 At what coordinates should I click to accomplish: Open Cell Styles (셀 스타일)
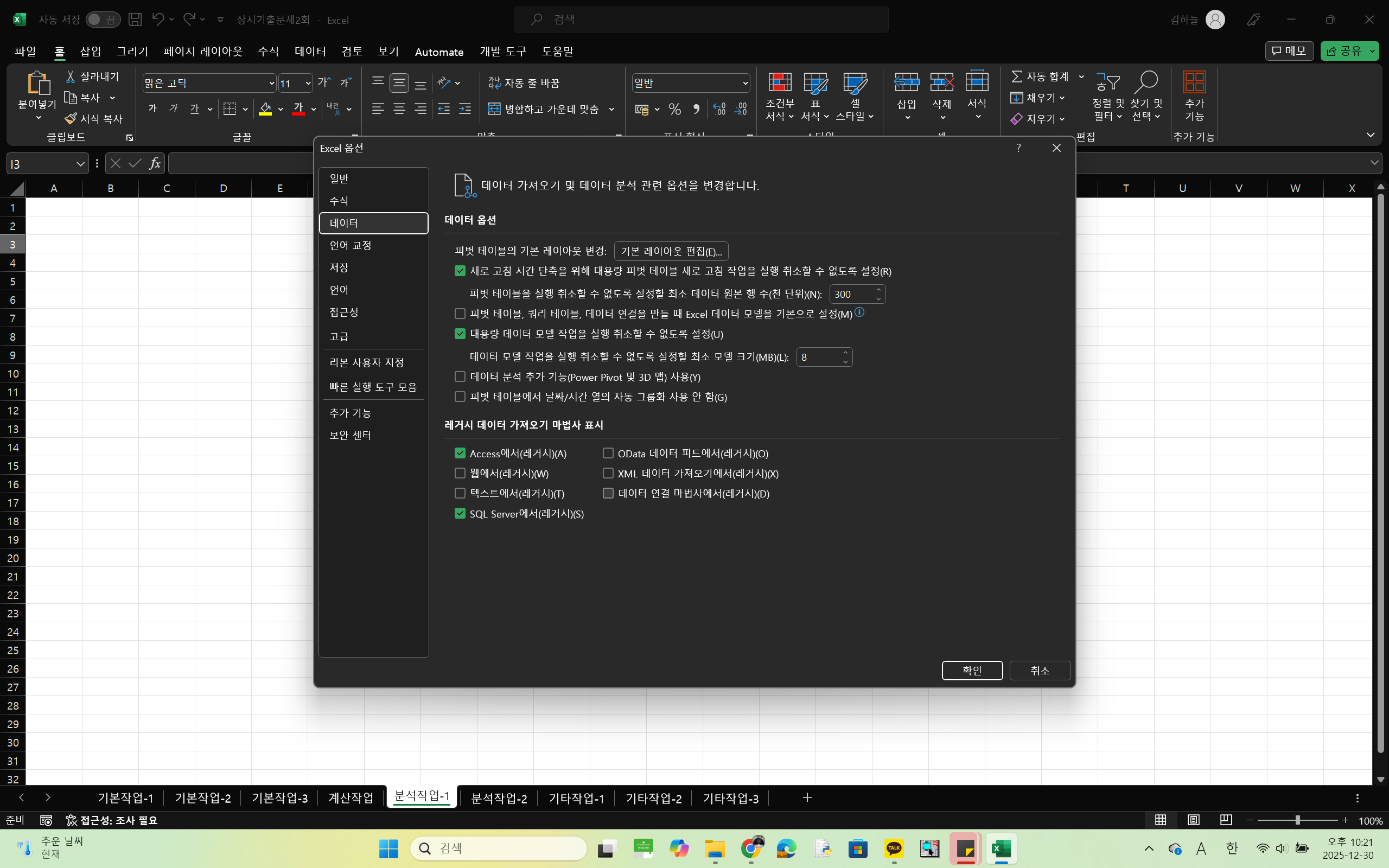[x=855, y=97]
